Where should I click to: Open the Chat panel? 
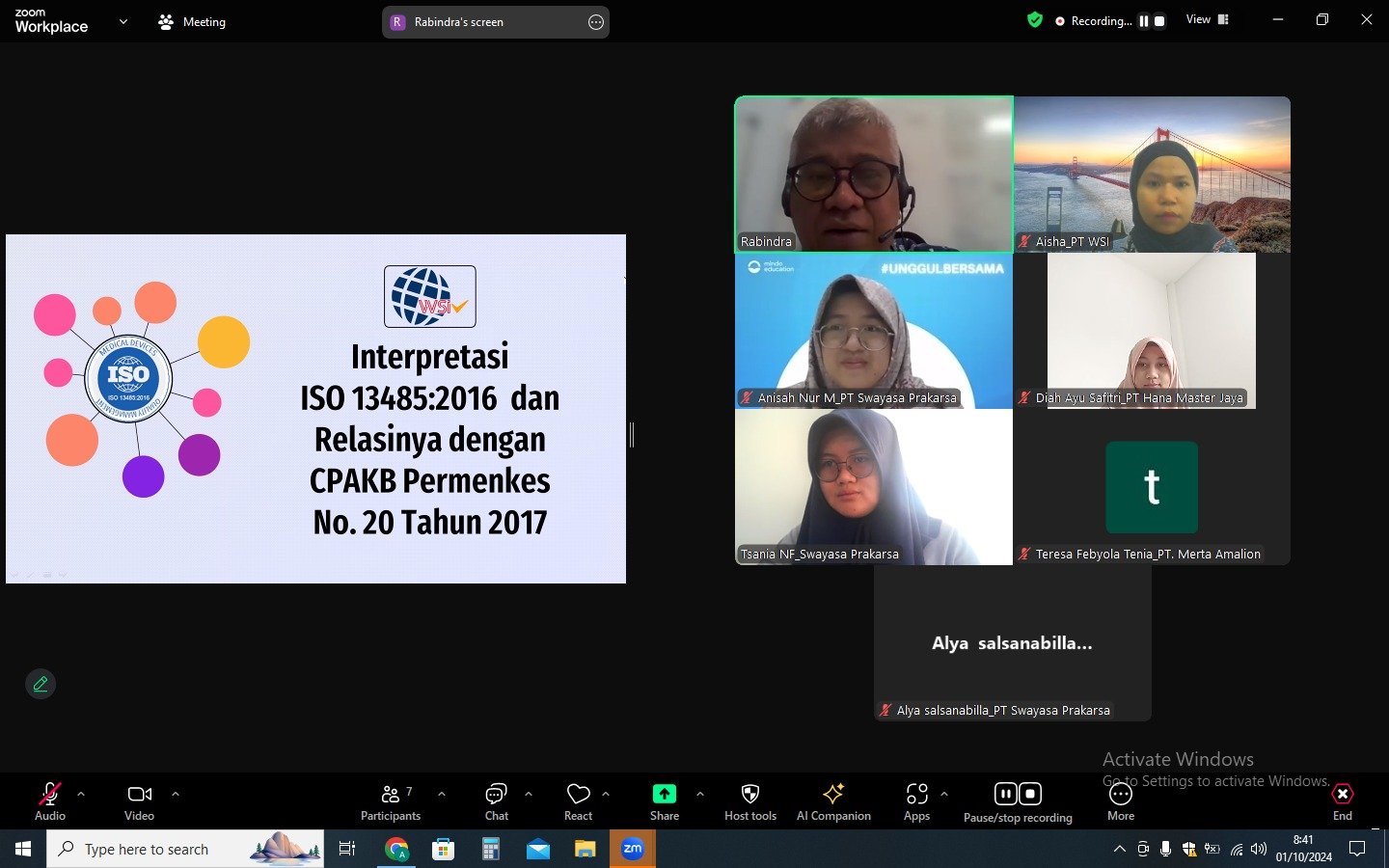pyautogui.click(x=496, y=800)
